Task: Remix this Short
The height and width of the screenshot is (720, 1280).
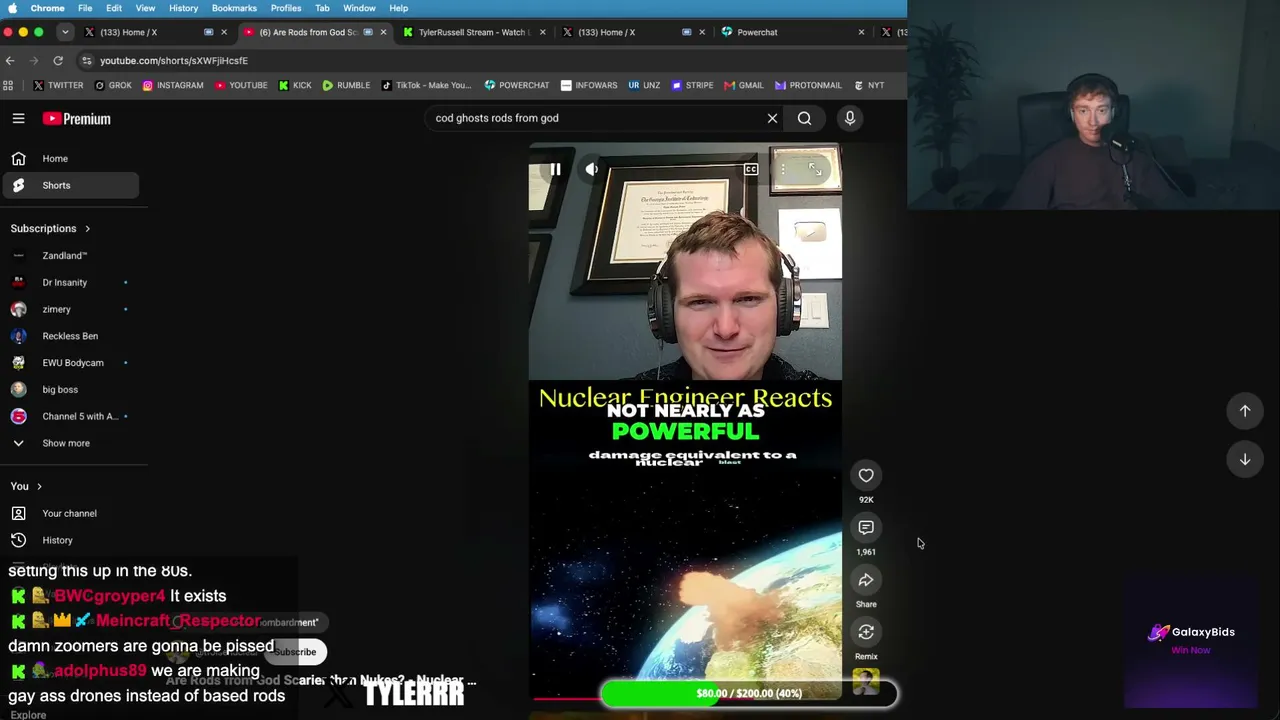Action: (x=866, y=632)
